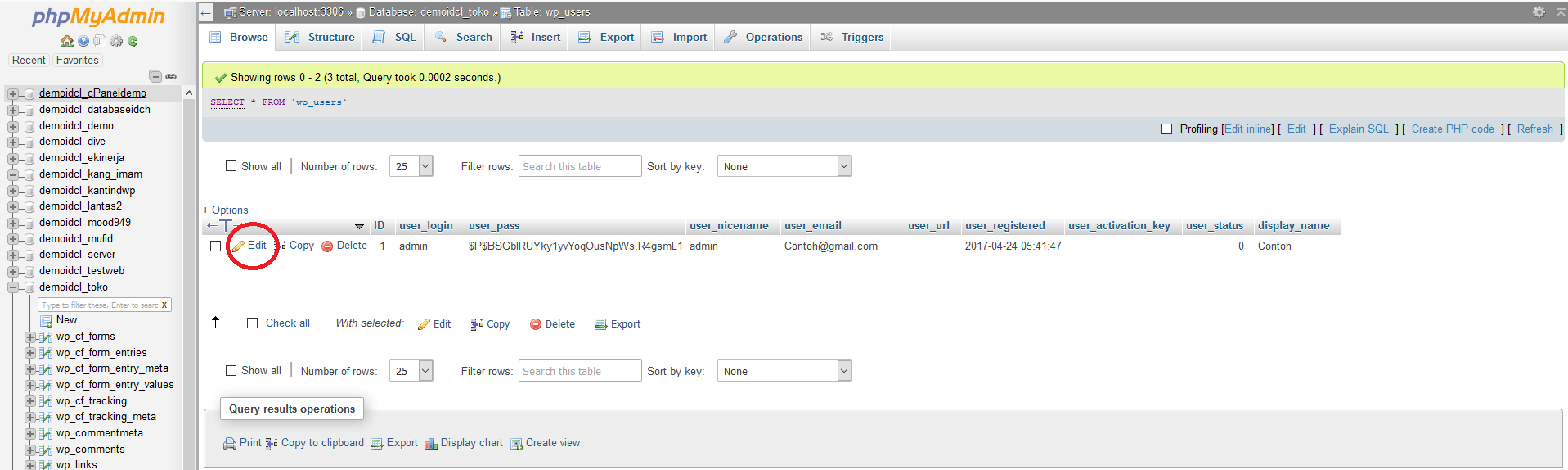Click red Delete icon in admin row
1568x470 pixels.
327,246
